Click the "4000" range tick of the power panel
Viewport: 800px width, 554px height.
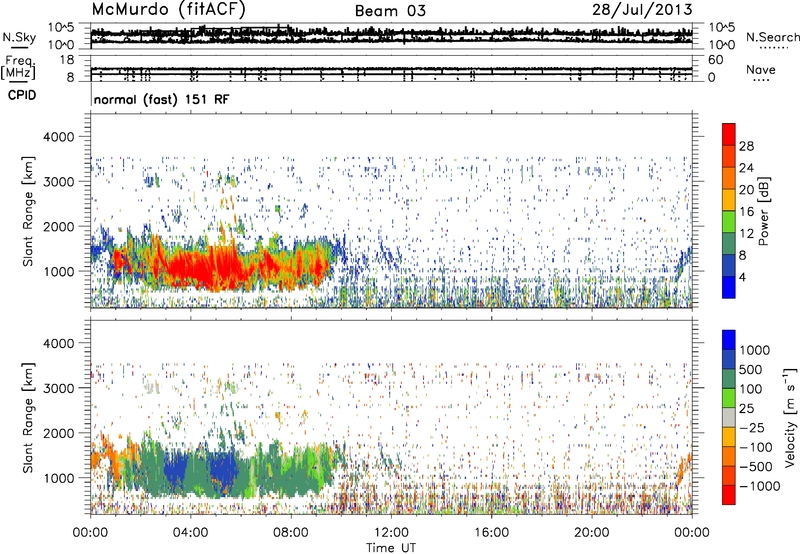[59, 137]
